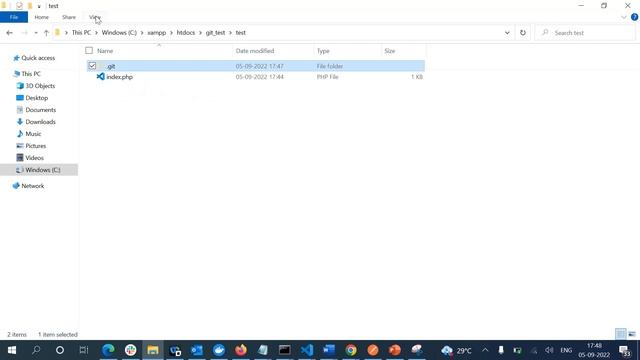Show hidden system tray icons

pyautogui.click(x=485, y=350)
